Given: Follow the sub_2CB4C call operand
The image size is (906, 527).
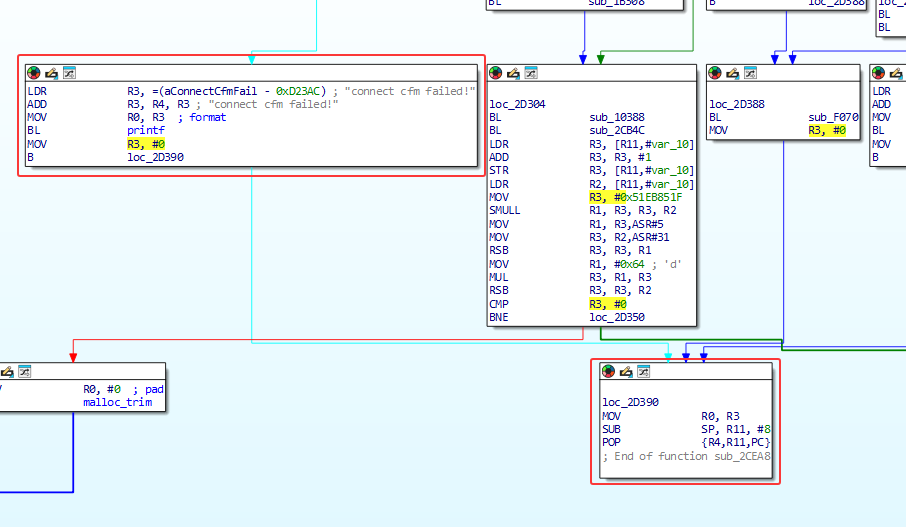Looking at the screenshot, I should (x=618, y=131).
